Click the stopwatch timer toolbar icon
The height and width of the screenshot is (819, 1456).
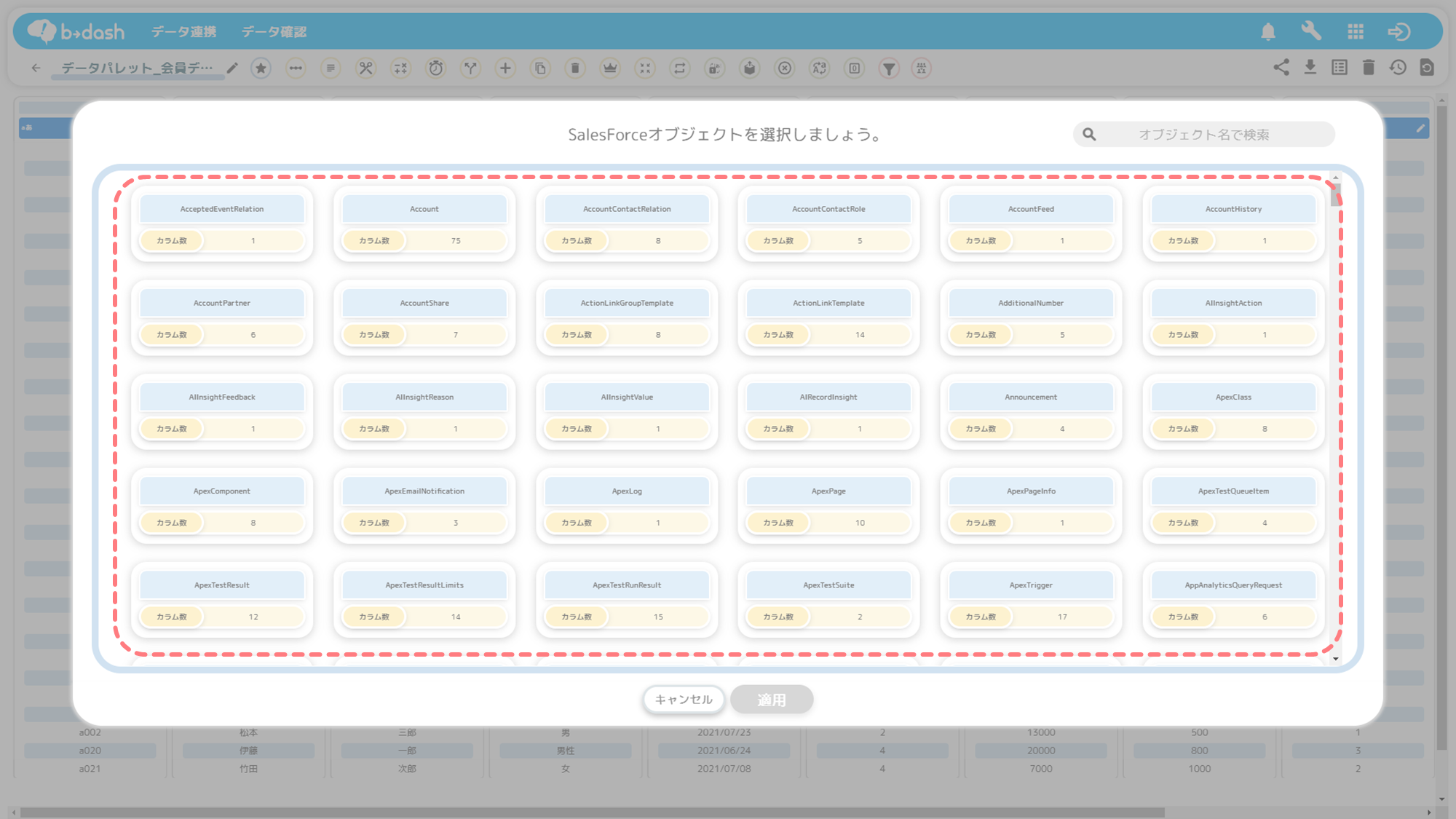coord(435,68)
